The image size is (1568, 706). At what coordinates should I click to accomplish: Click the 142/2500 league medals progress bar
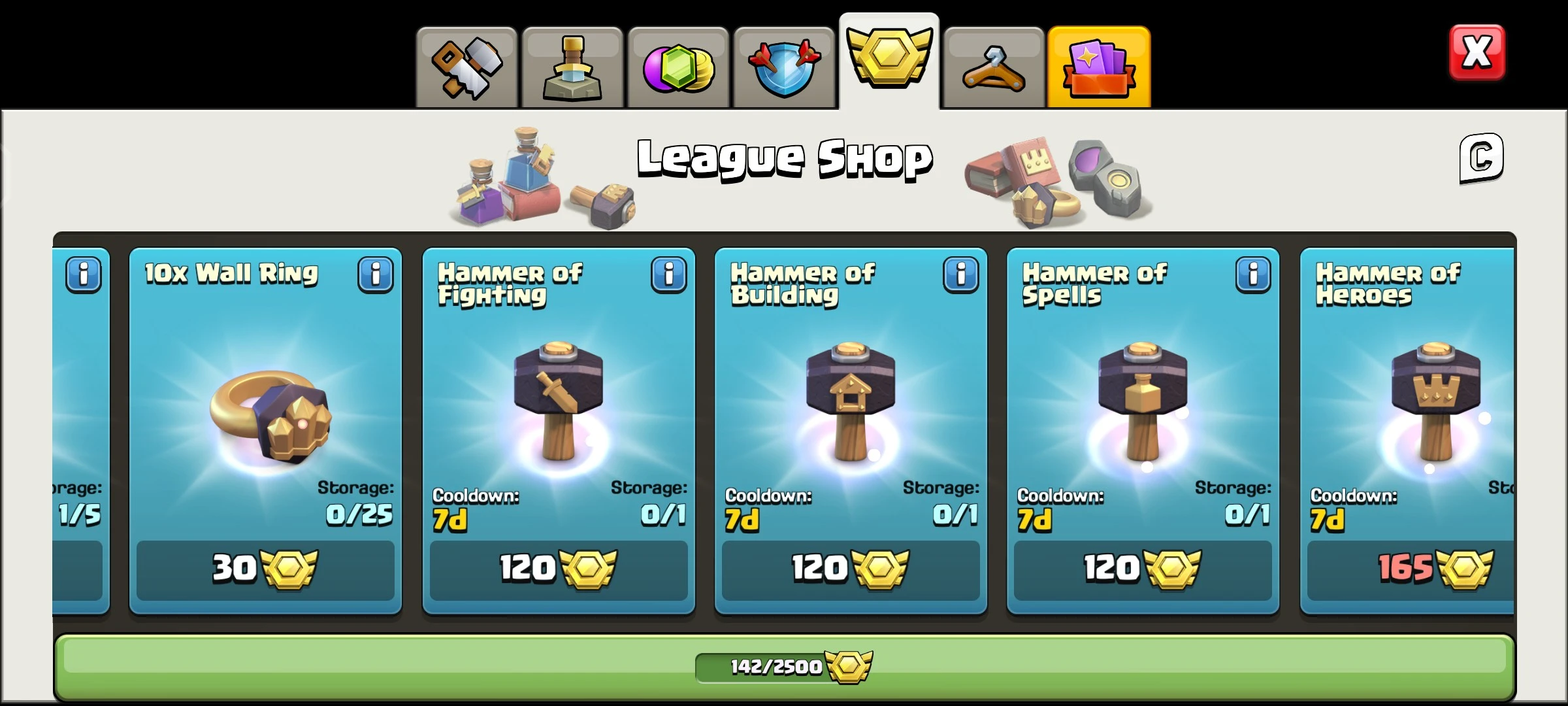784,667
